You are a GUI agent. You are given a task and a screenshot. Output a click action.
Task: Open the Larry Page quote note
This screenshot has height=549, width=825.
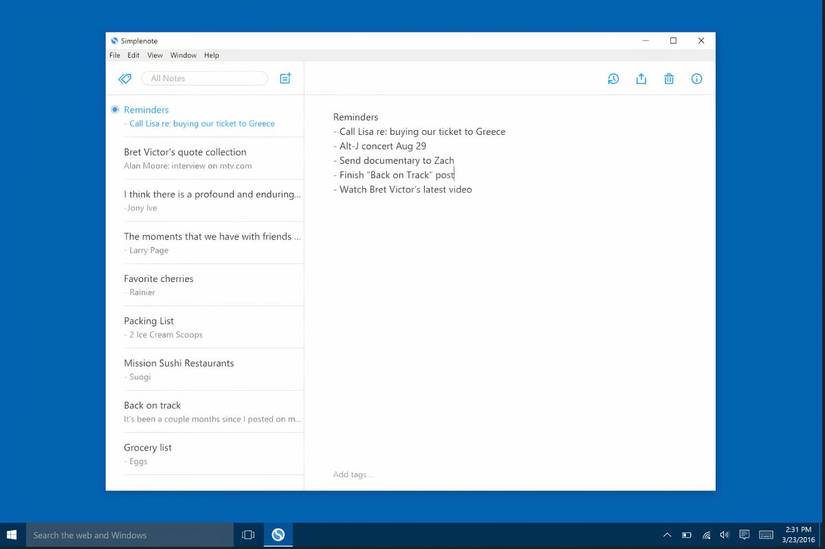(205, 243)
